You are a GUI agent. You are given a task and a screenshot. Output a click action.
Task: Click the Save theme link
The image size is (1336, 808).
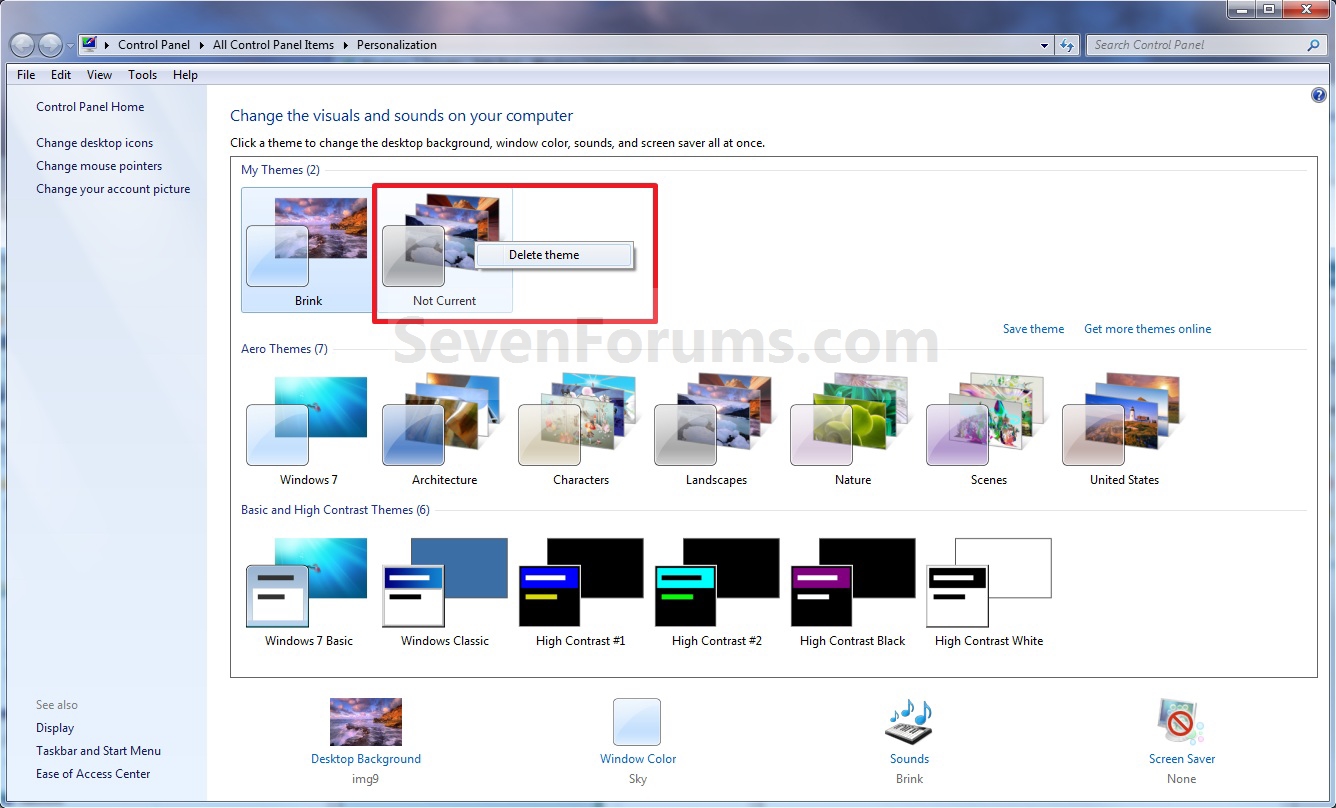click(x=1033, y=328)
